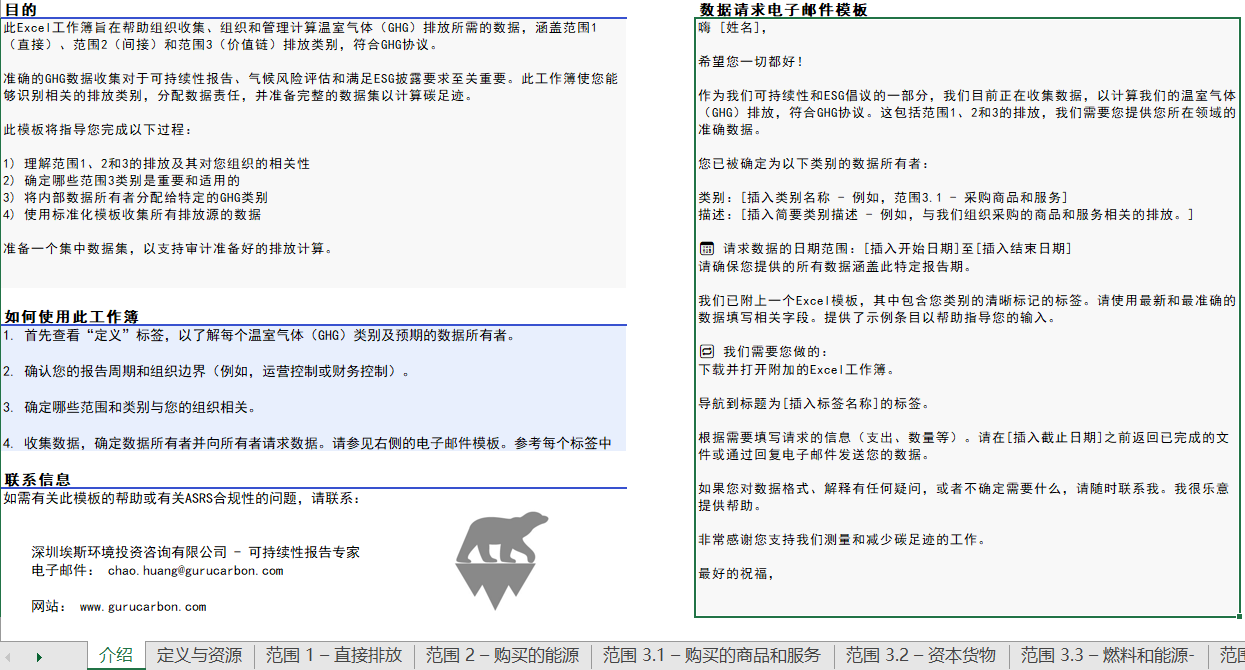Click 非常感谢您支持我们测量和减少碳足迹的工作
The image size is (1245, 670).
click(x=842, y=540)
